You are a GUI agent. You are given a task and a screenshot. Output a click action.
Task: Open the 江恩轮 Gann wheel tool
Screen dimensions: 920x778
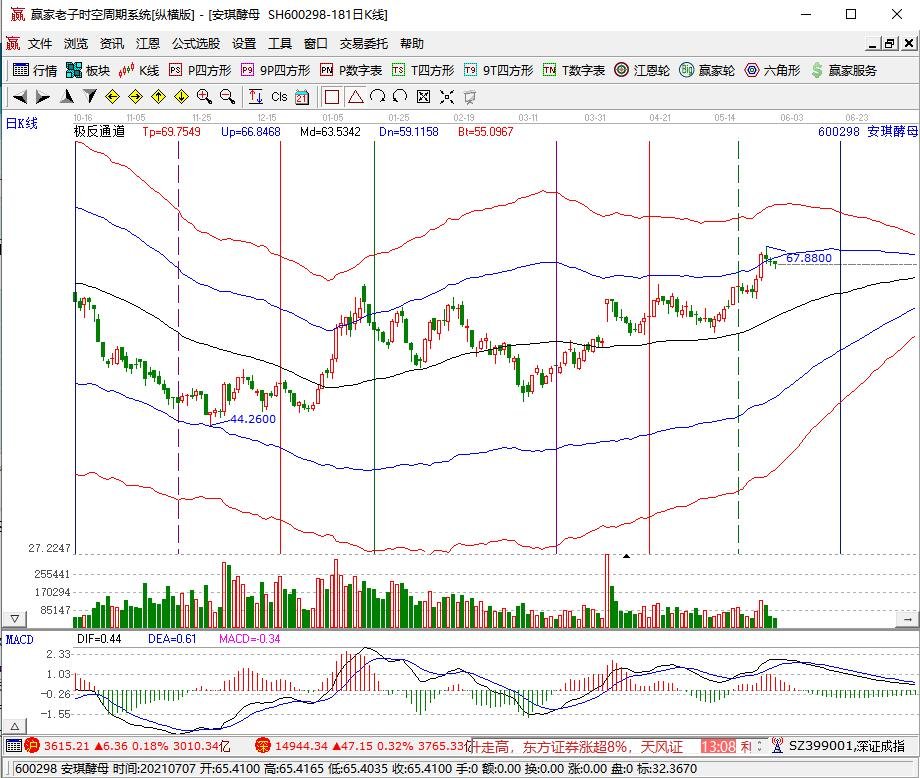[x=642, y=70]
